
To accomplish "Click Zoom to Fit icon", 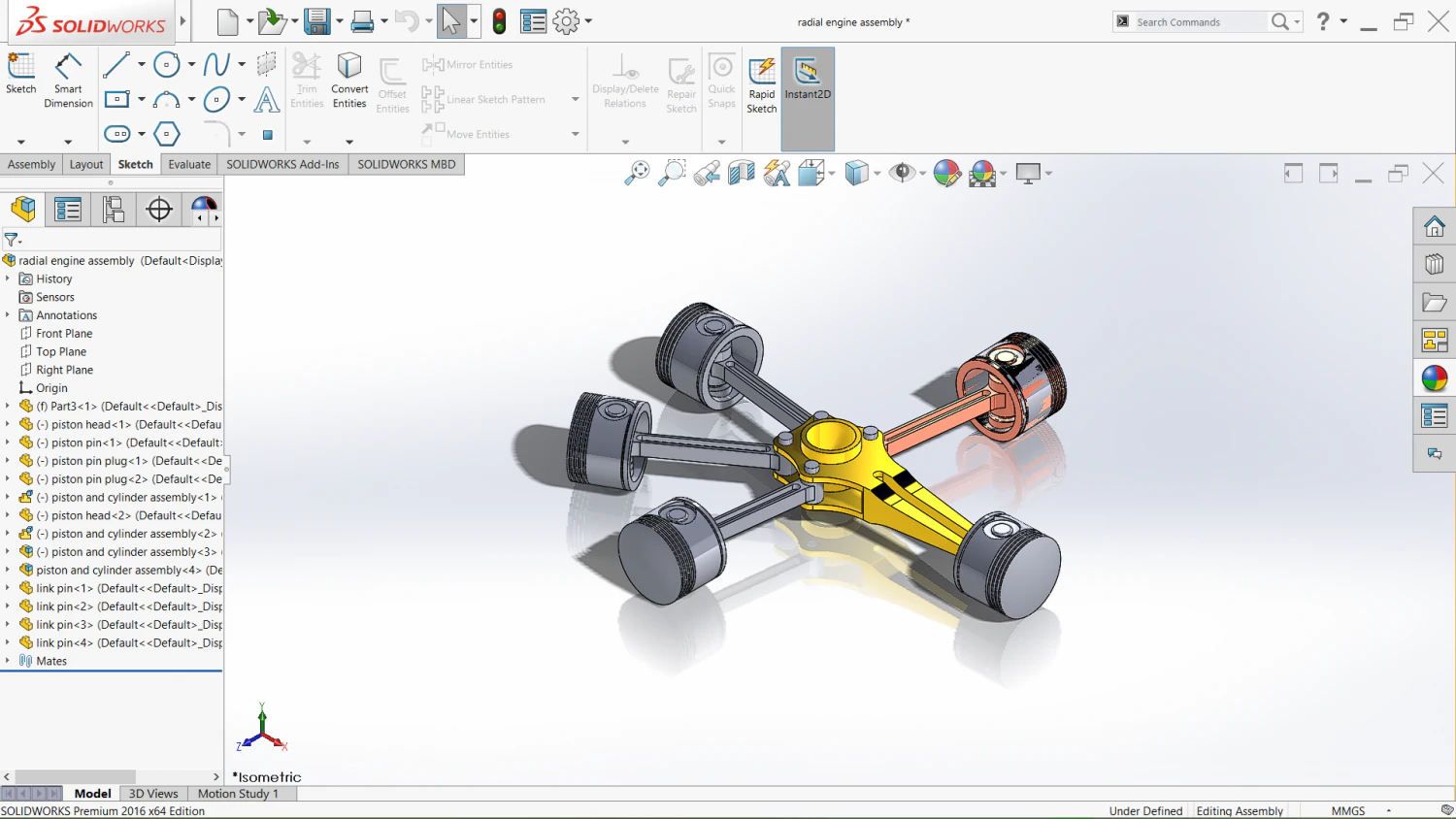I will point(637,173).
